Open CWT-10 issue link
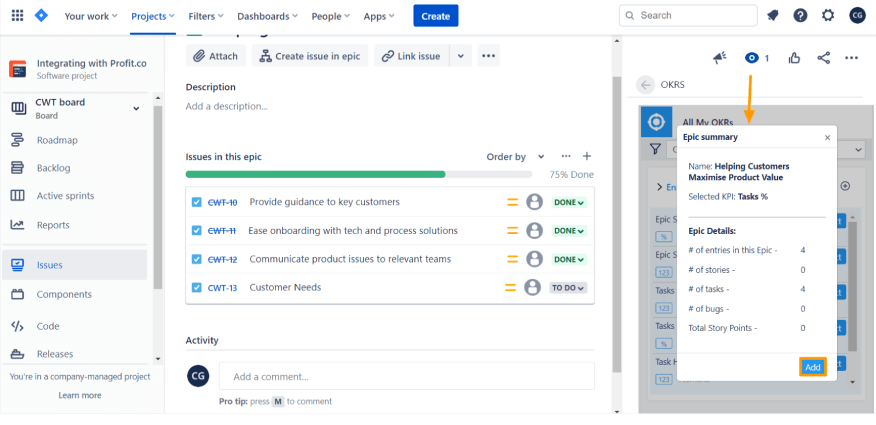The image size is (876, 425). pos(222,202)
